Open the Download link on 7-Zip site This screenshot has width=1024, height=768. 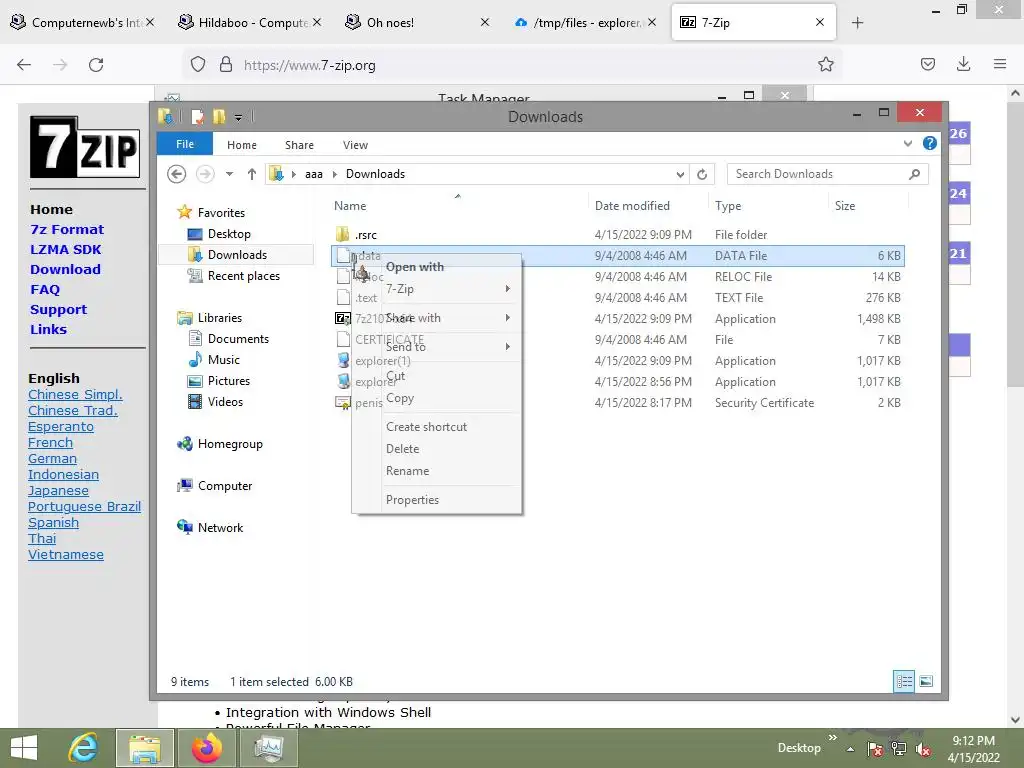(65, 269)
